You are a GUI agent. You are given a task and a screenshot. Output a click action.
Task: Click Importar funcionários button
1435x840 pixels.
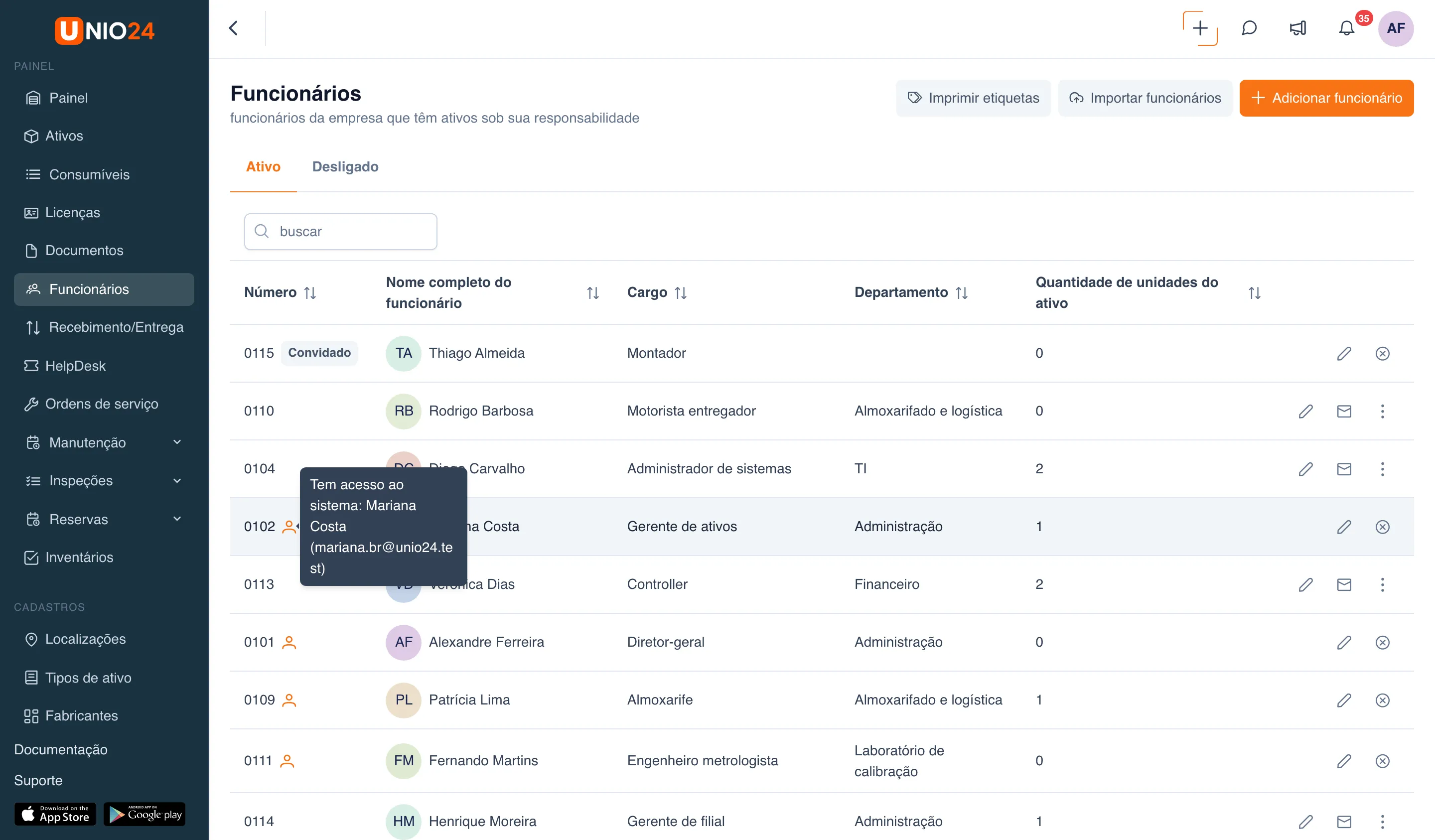pyautogui.click(x=1145, y=98)
